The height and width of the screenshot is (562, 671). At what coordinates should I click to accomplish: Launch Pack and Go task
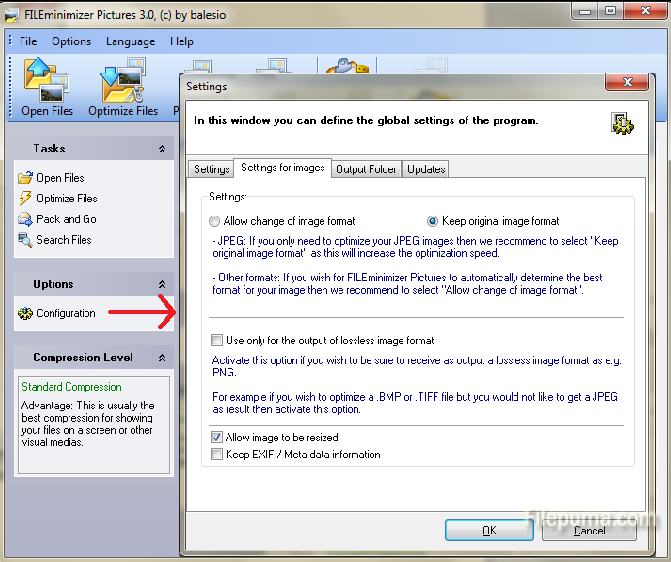pyautogui.click(x=65, y=219)
